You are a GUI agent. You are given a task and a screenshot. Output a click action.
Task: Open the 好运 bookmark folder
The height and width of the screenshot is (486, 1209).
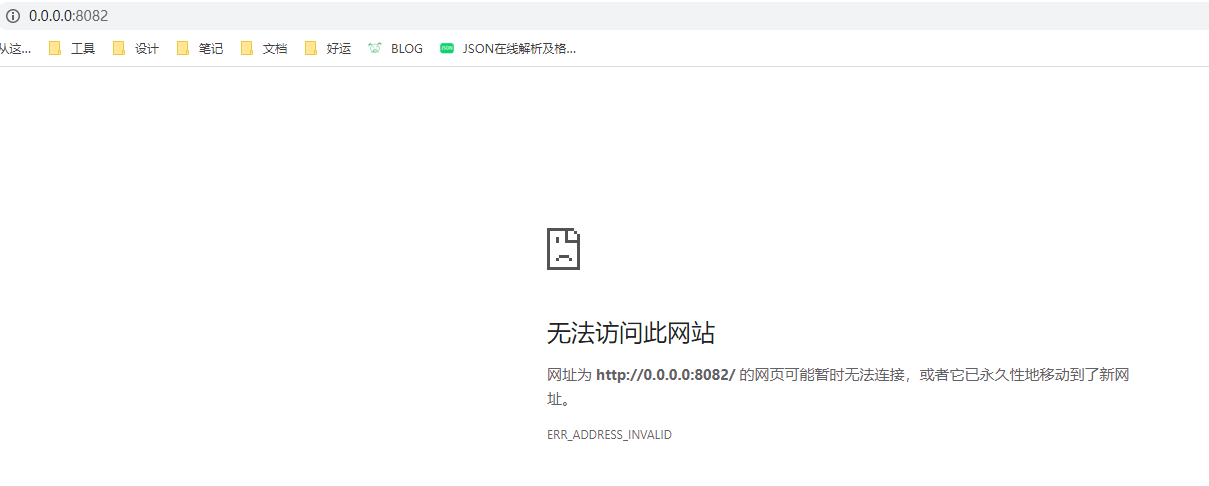click(x=328, y=48)
